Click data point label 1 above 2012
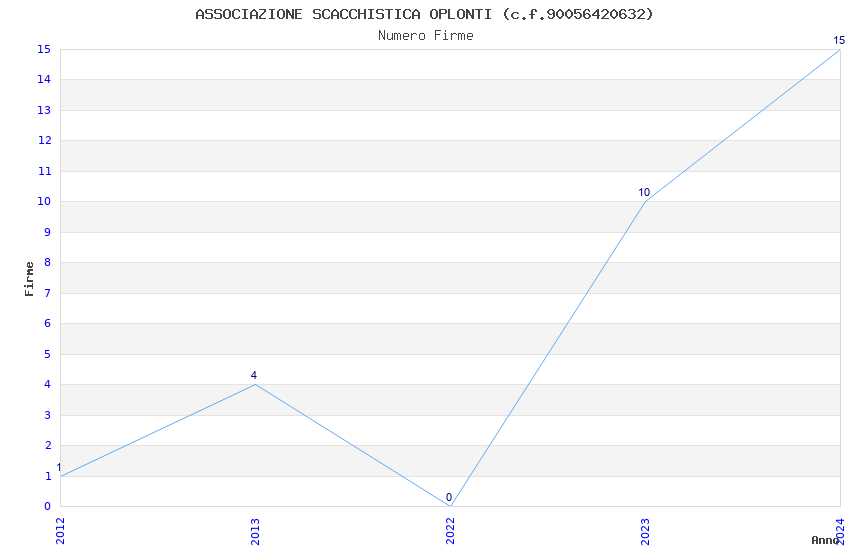Screen dimensions: 850x550 click(59, 468)
